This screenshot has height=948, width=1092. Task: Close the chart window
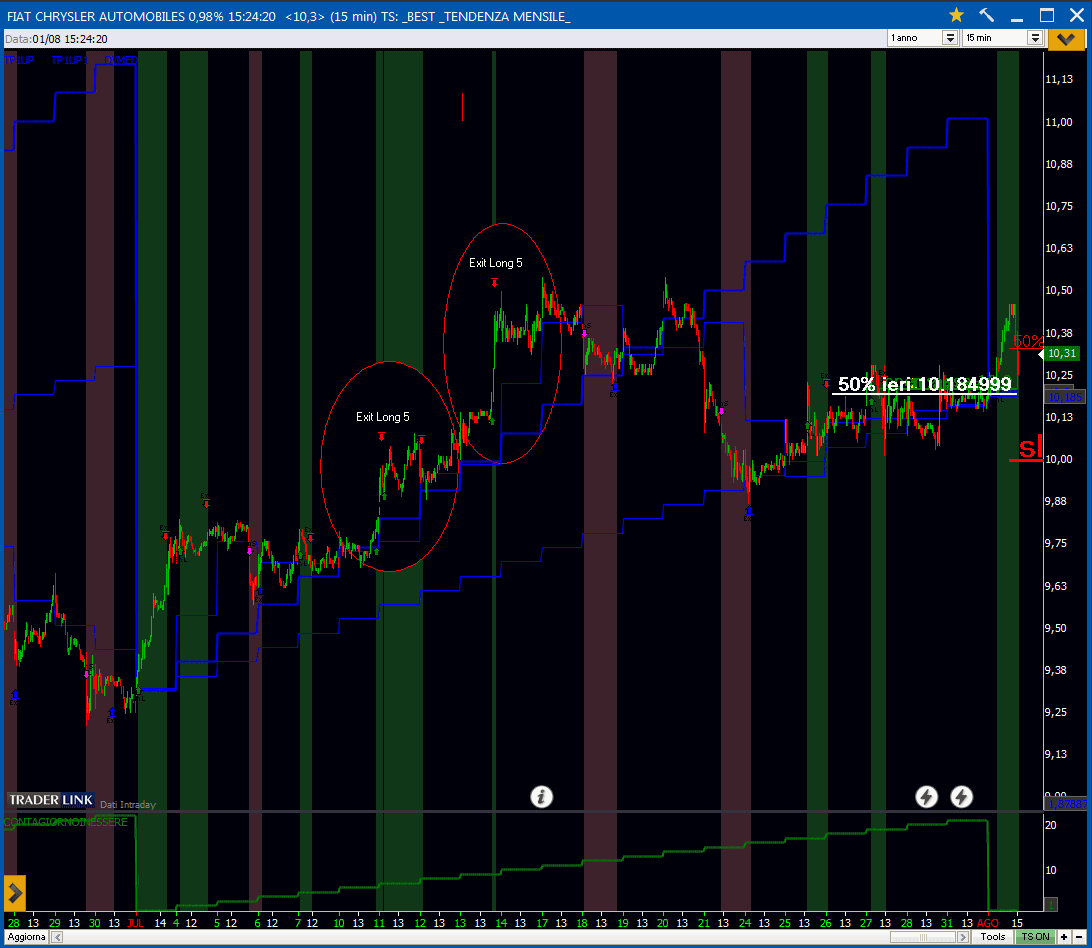(1077, 15)
